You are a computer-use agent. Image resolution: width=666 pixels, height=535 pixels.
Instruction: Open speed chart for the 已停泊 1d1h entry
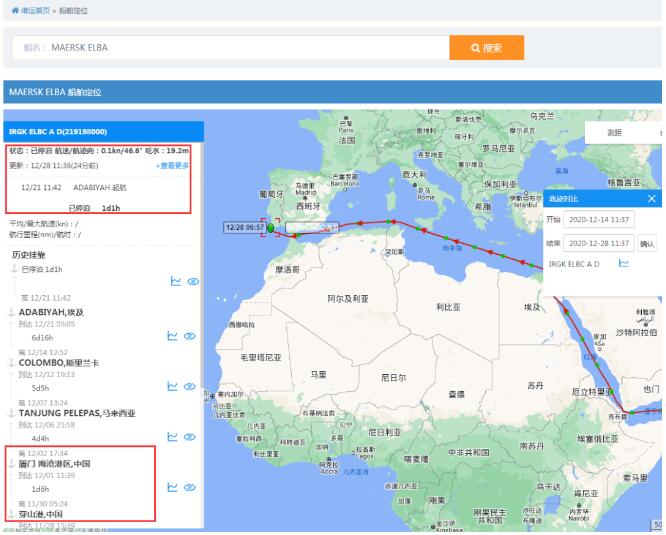point(175,281)
